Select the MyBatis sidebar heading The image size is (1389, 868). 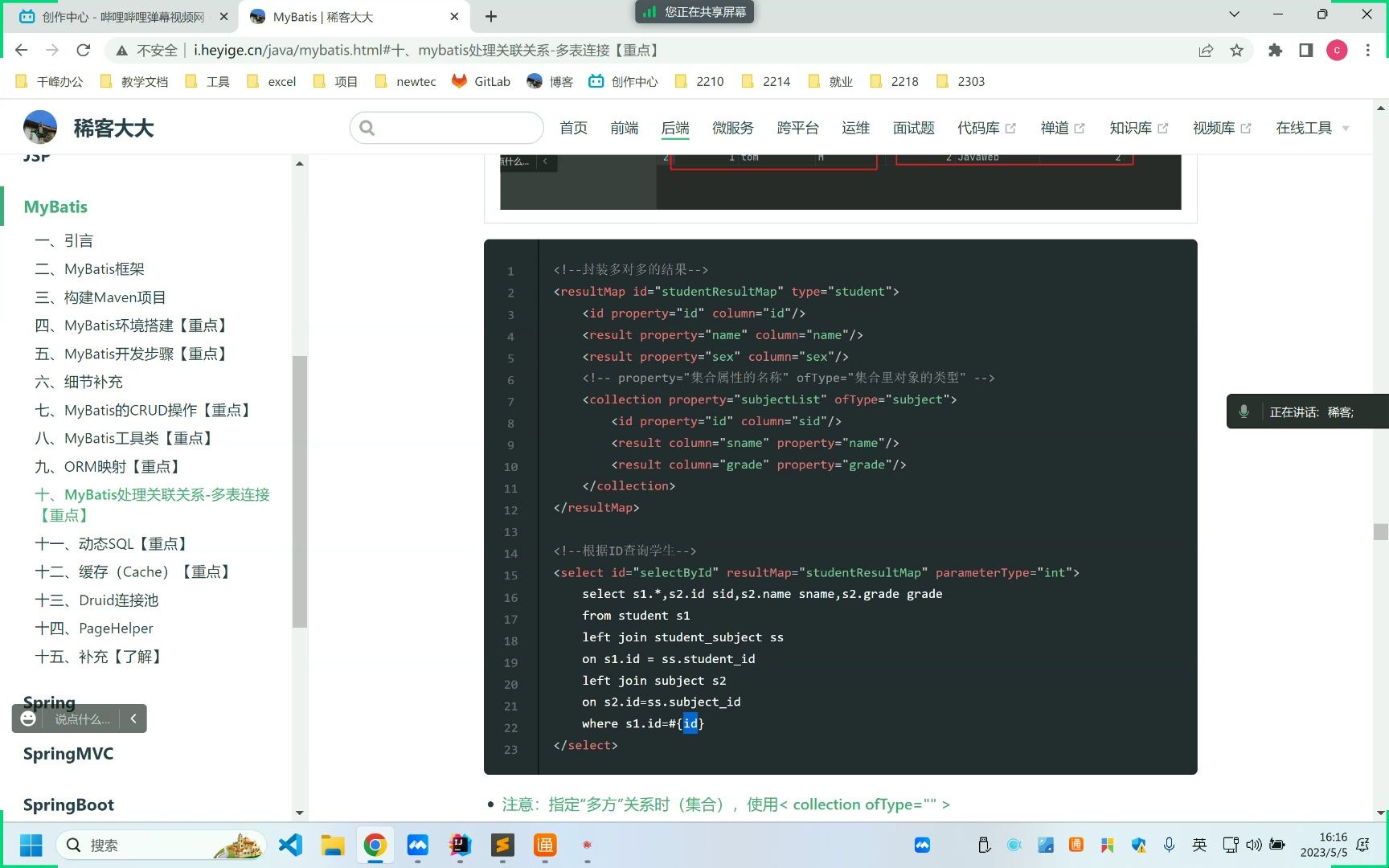[55, 207]
